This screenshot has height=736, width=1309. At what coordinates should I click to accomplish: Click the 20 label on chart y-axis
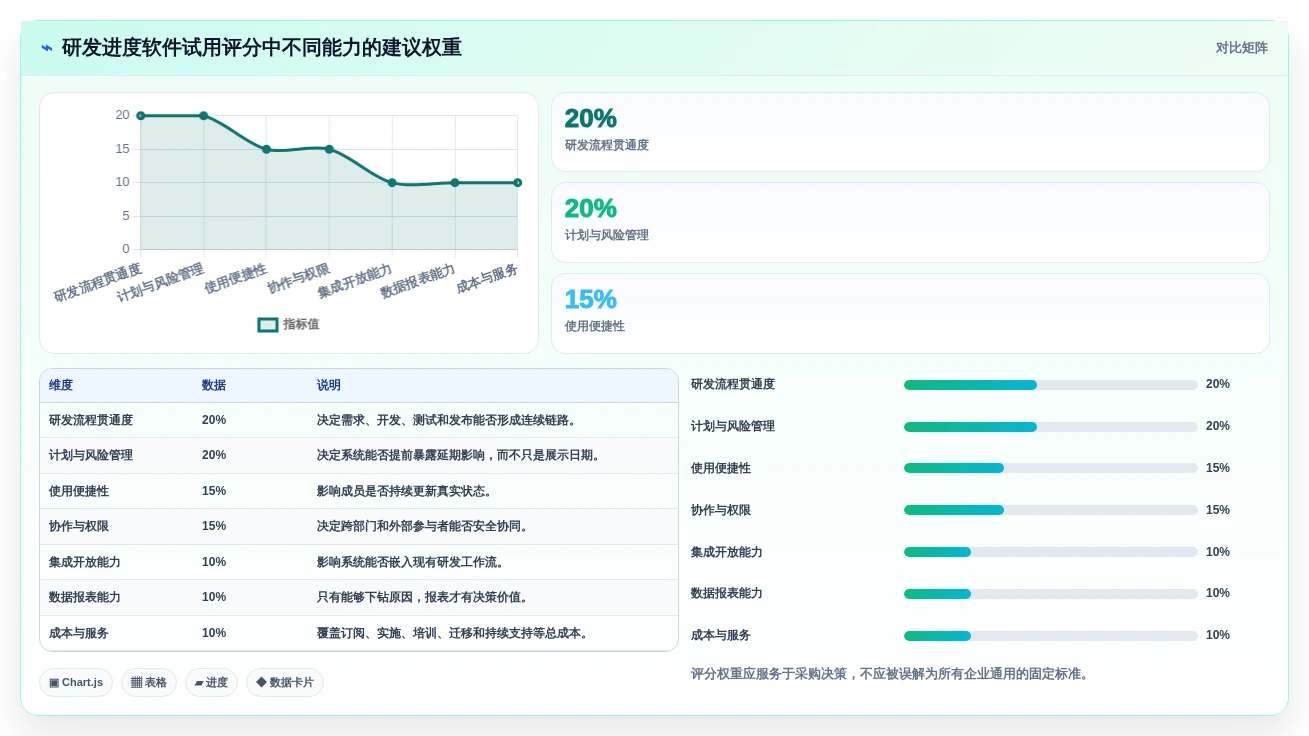coord(122,115)
